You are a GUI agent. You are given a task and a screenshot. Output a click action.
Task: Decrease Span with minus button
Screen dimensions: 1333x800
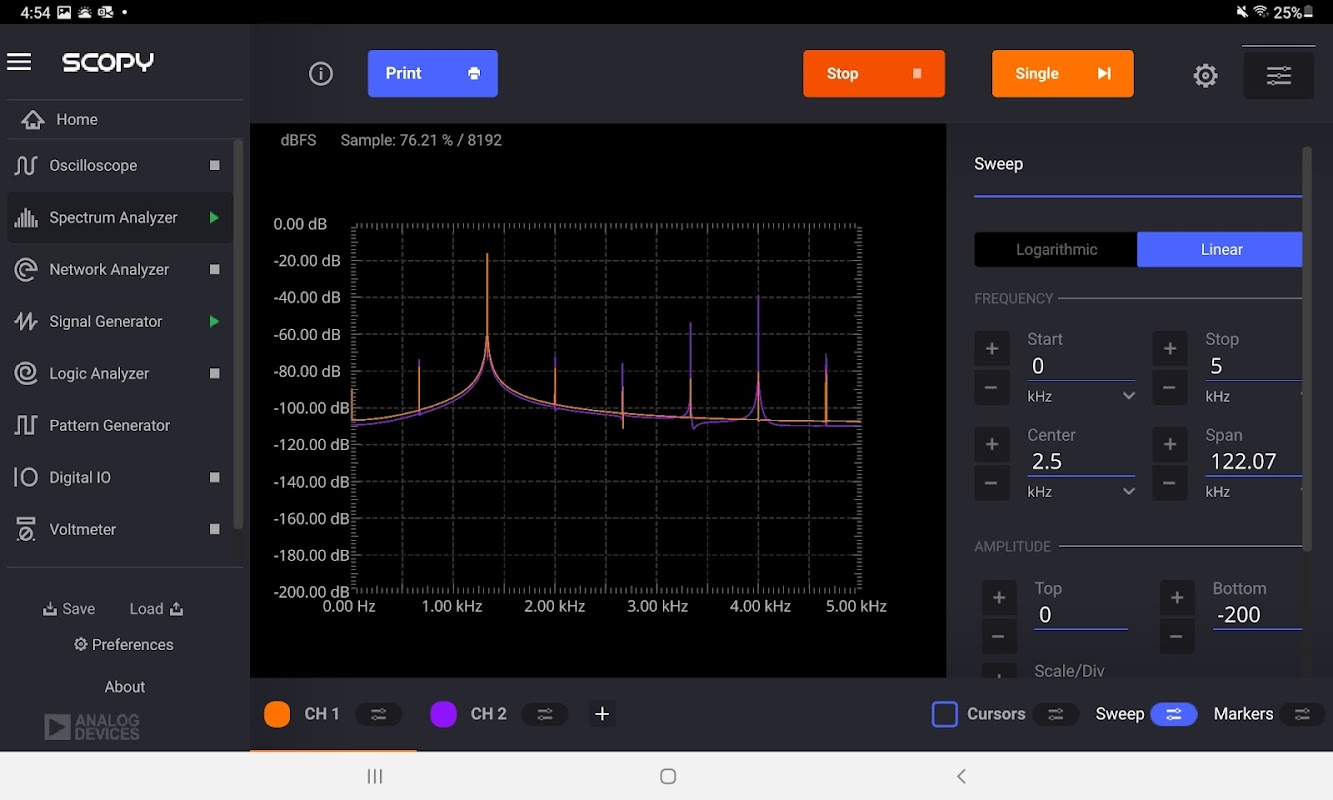(1170, 484)
